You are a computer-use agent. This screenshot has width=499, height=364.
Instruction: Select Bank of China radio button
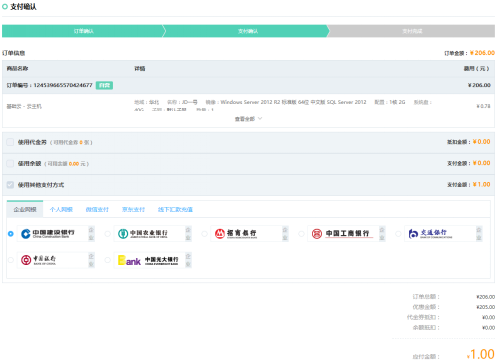click(11, 260)
